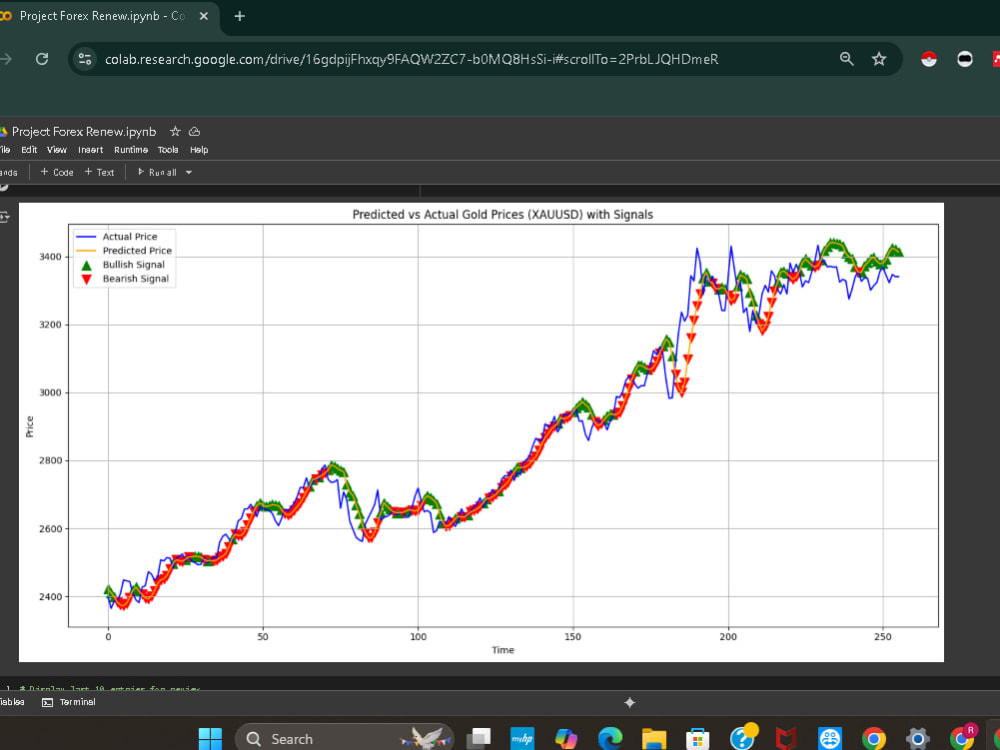1000x750 pixels.
Task: Add a new Text cell
Action: (99, 172)
